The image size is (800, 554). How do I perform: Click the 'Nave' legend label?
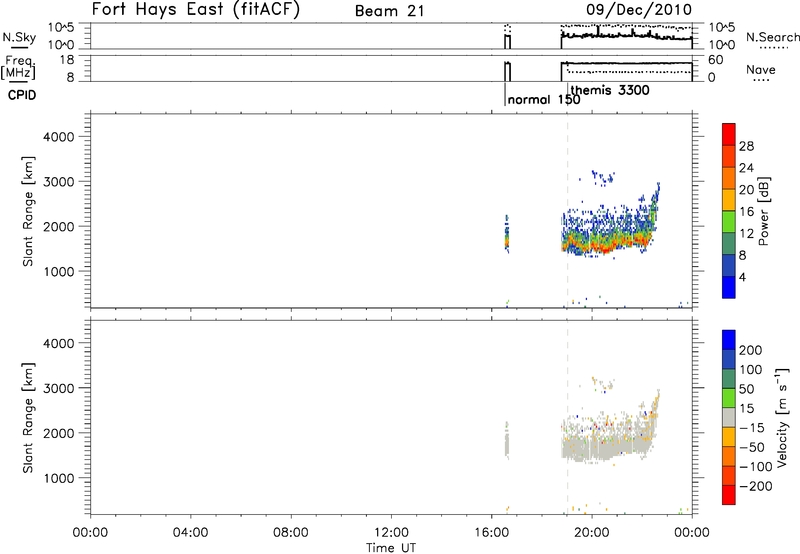click(761, 69)
